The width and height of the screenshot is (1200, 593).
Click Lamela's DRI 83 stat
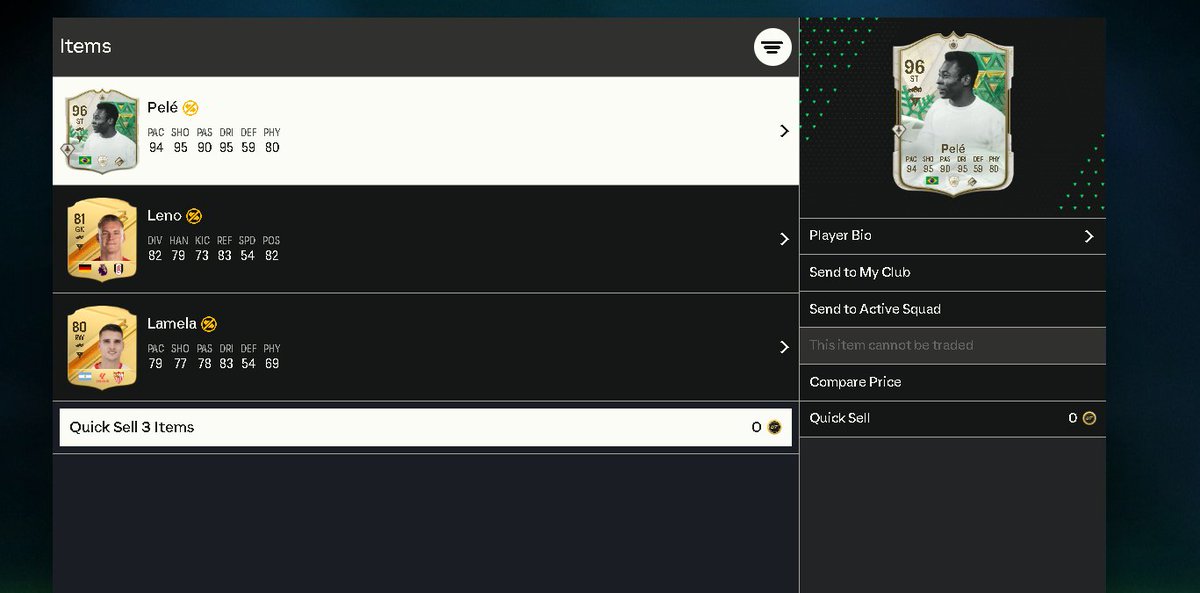coord(226,356)
